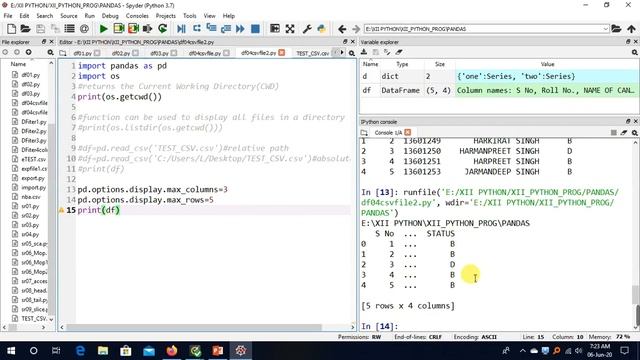The height and width of the screenshot is (360, 640).
Task: Sort variables by Type column header
Action: (x=402, y=64)
